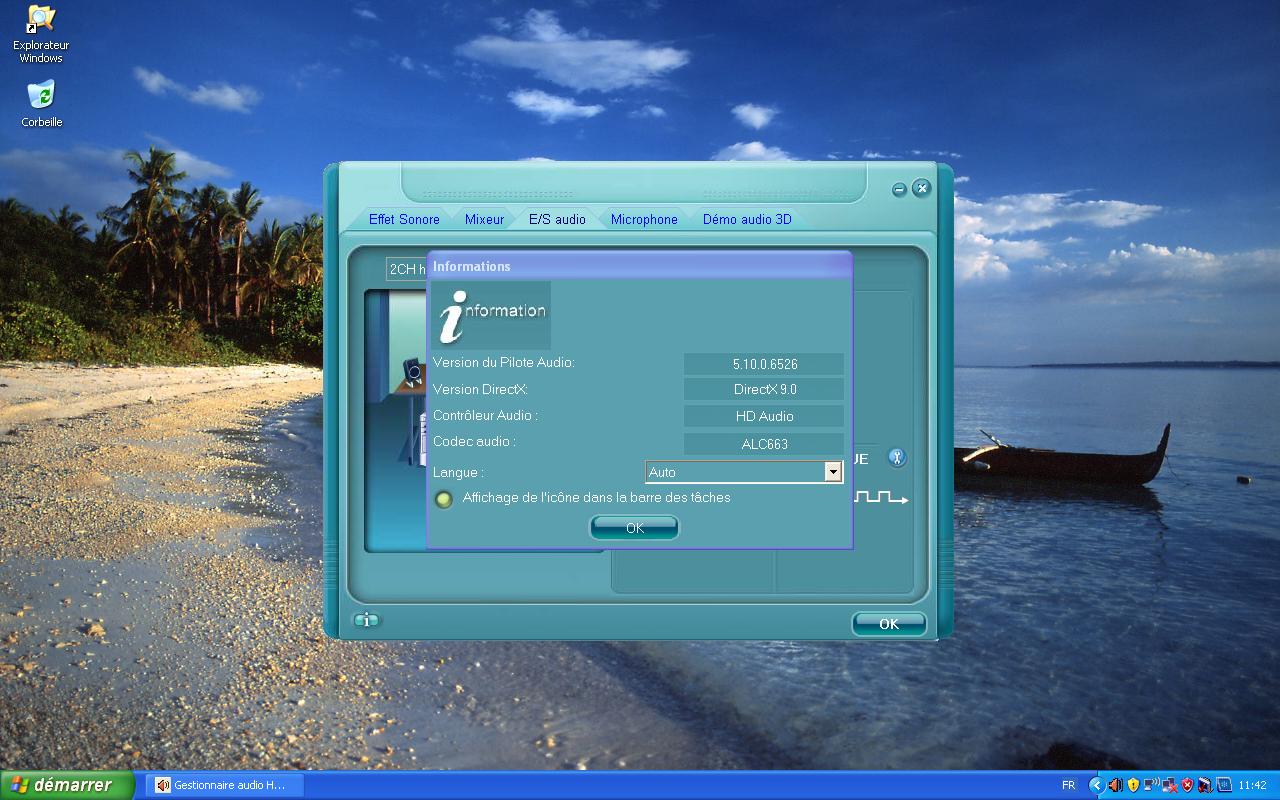Expand hidden system tray icons arrow
Viewport: 1280px width, 800px height.
1096,785
